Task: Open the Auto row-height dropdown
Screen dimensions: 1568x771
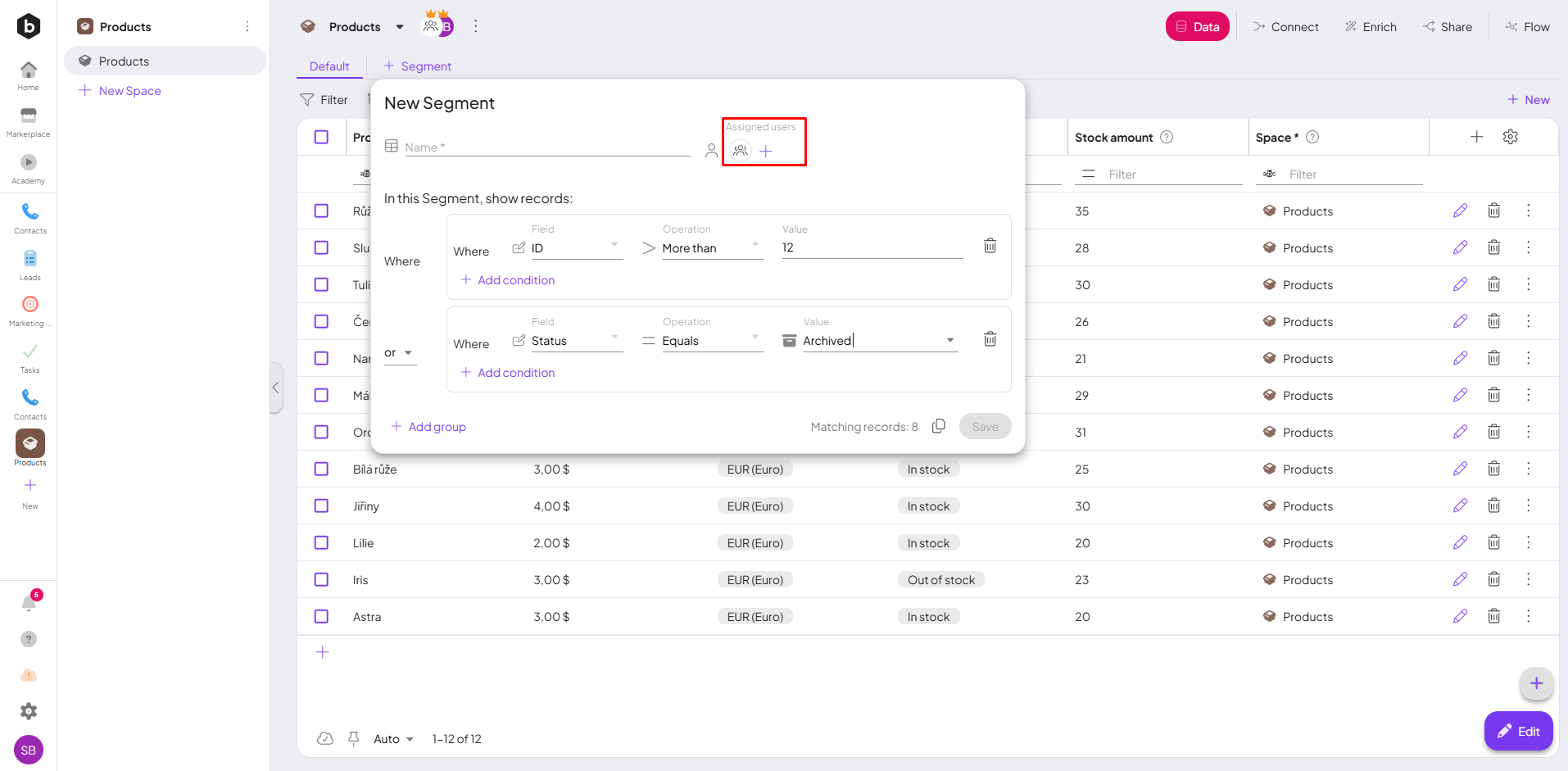Action: (x=393, y=739)
